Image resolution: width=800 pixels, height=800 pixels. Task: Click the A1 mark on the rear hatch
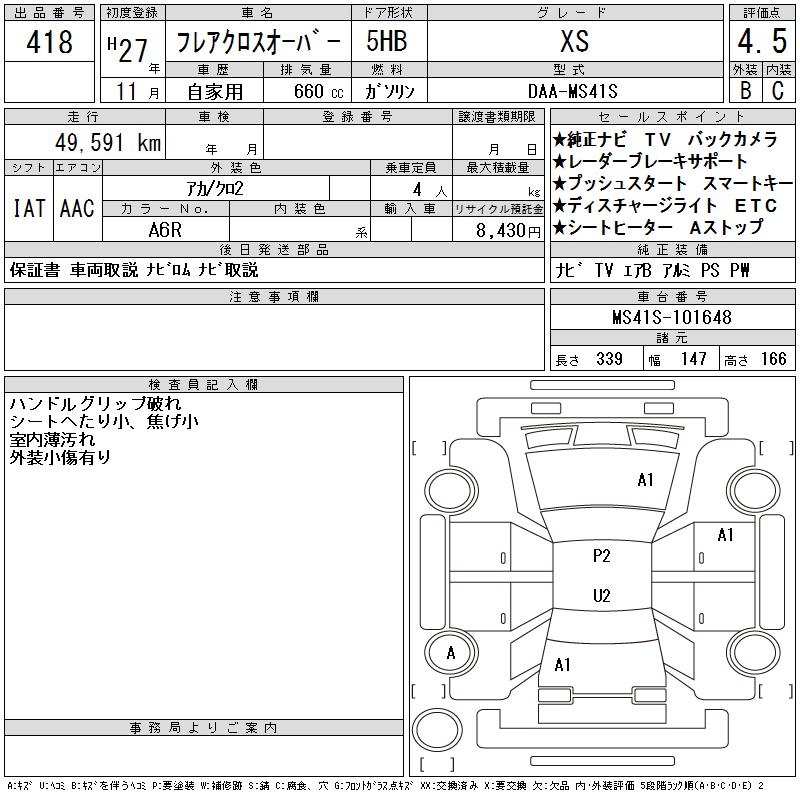coord(562,665)
